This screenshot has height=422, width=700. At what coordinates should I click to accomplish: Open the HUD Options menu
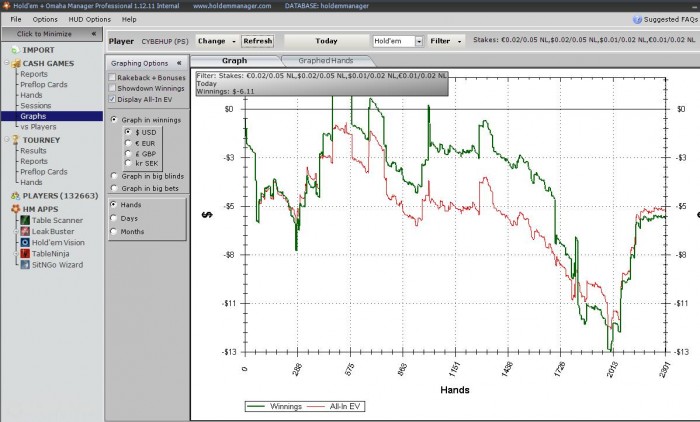[89, 19]
